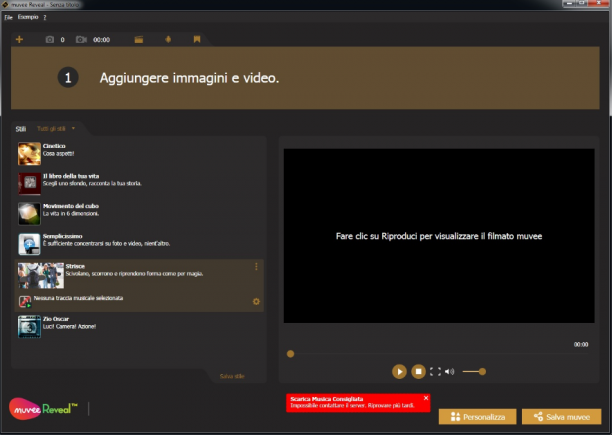The image size is (612, 435).
Task: Click the Strisce style thumbnail
Action: (41, 275)
